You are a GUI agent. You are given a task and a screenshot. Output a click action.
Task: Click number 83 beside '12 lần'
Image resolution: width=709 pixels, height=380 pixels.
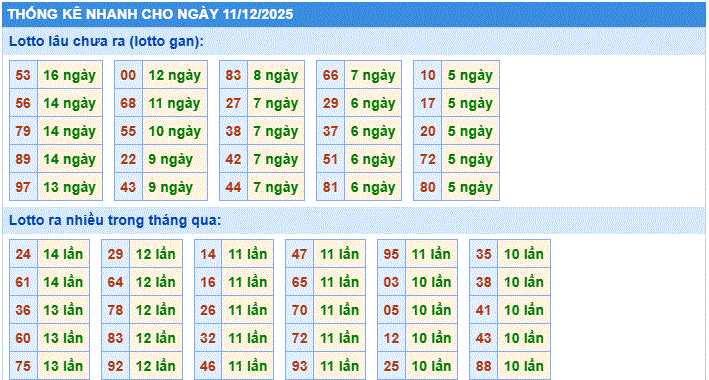coord(115,338)
